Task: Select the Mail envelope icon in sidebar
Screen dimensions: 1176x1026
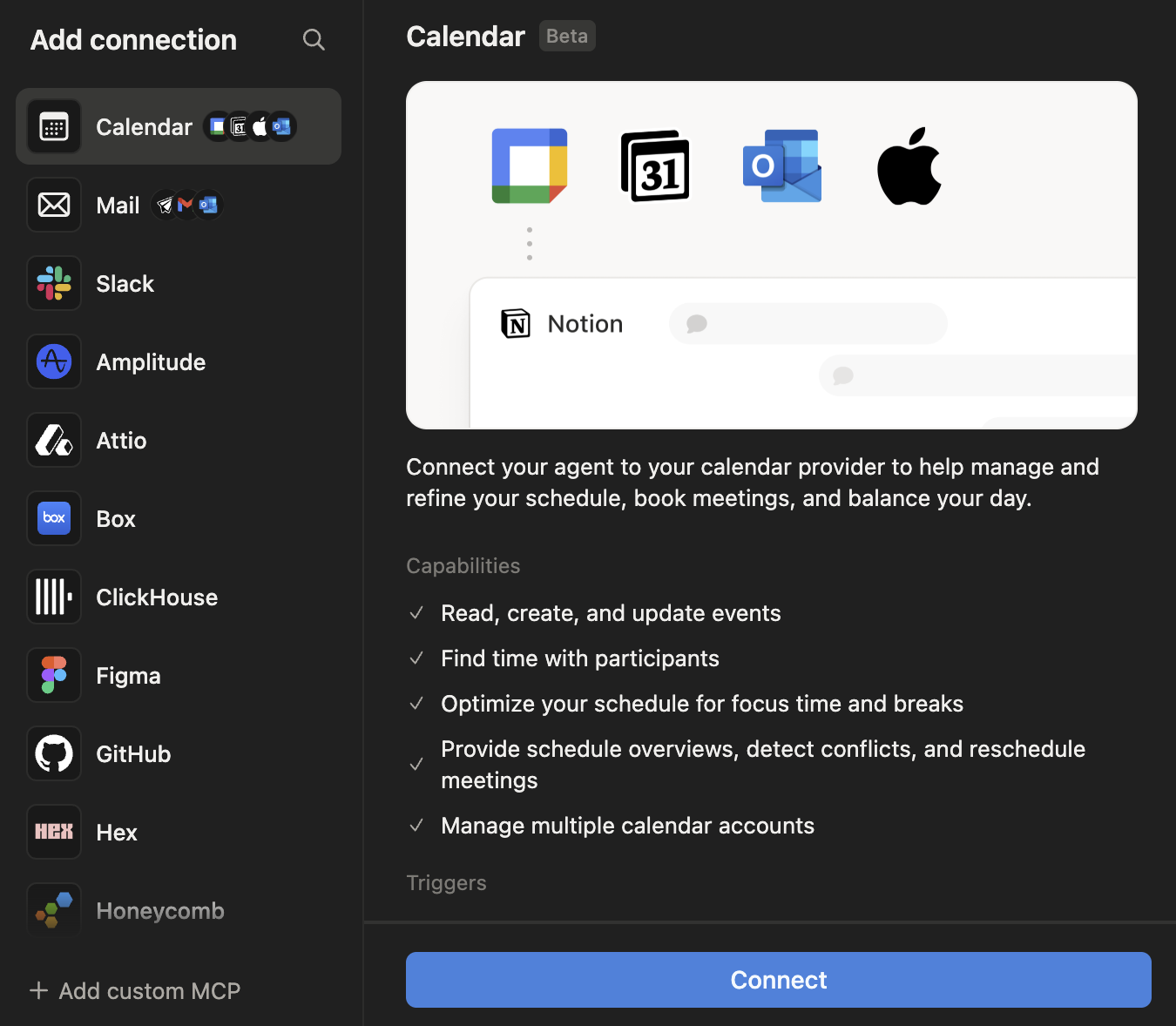Action: click(54, 205)
